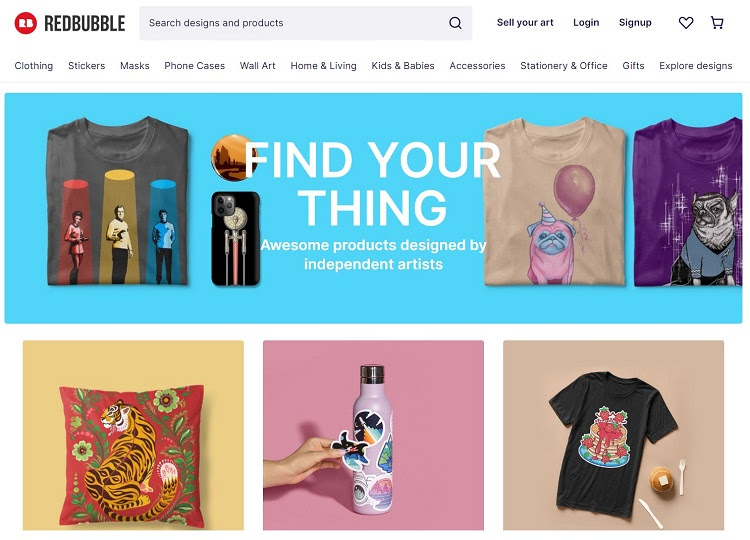Click the round planet sticker image
Screen dimensions: 750x540
tap(232, 157)
